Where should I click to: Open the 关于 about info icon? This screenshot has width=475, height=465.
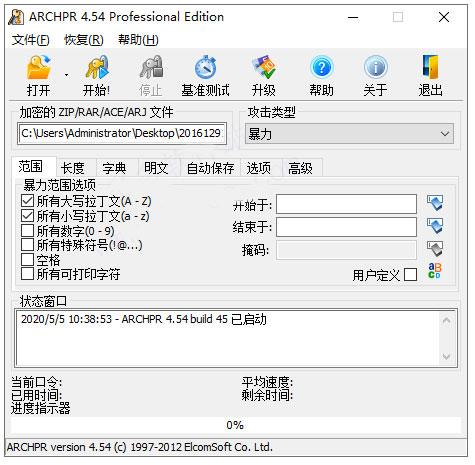[x=376, y=68]
